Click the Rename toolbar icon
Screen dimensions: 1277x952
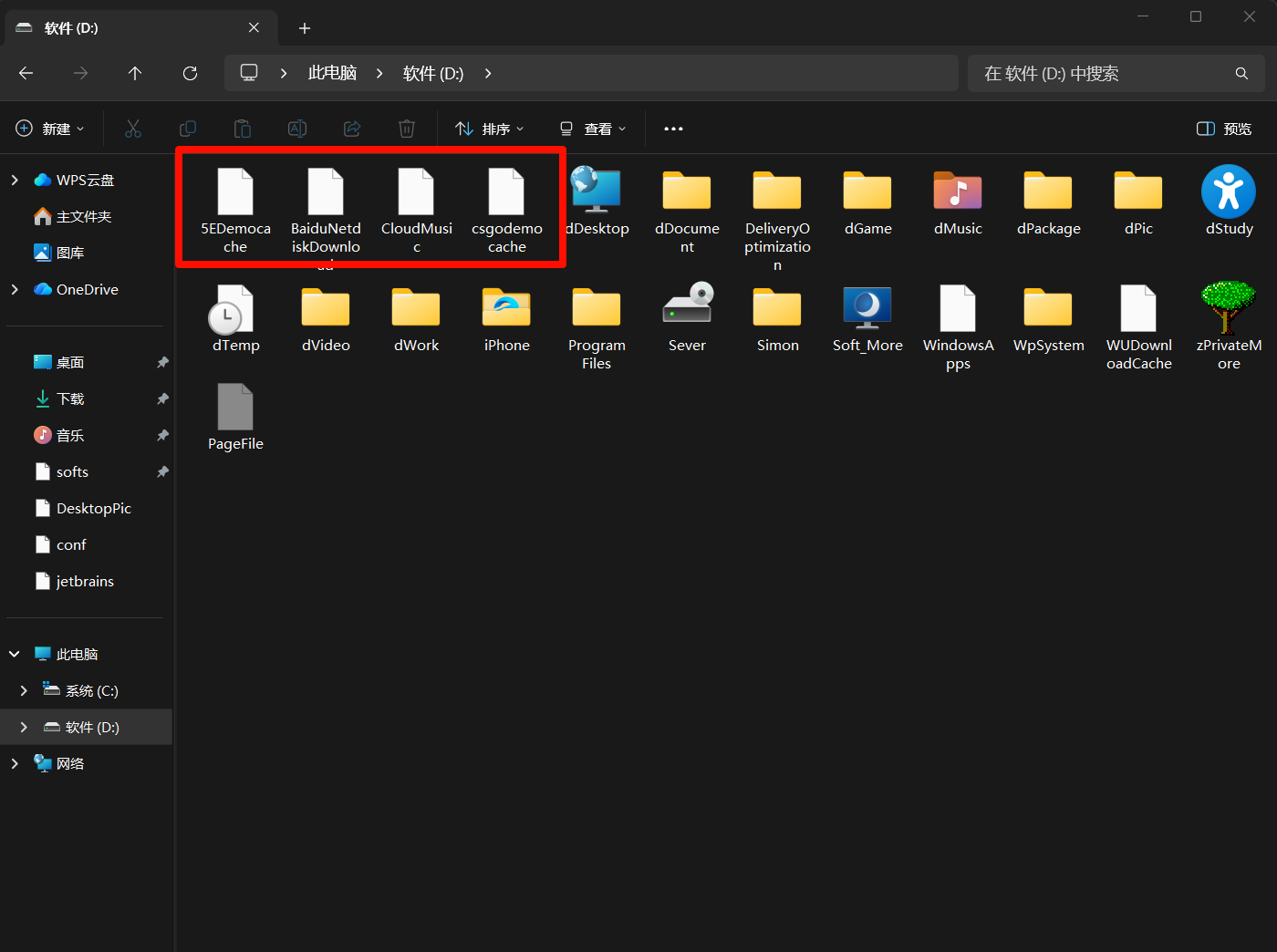pos(297,129)
